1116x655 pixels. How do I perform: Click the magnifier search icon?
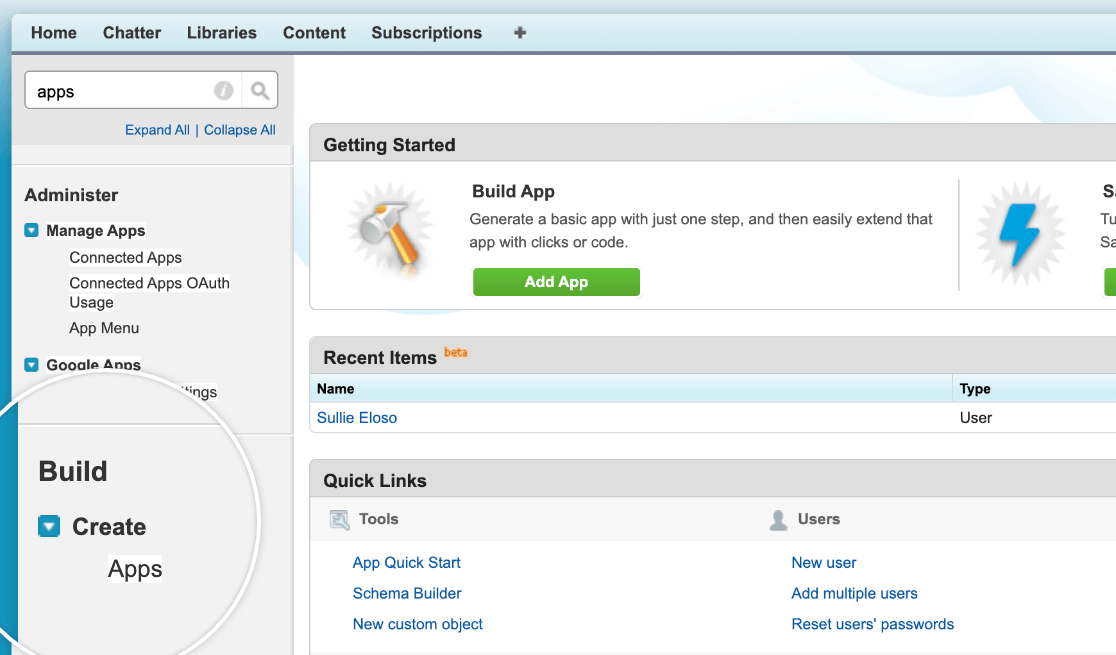[x=260, y=90]
